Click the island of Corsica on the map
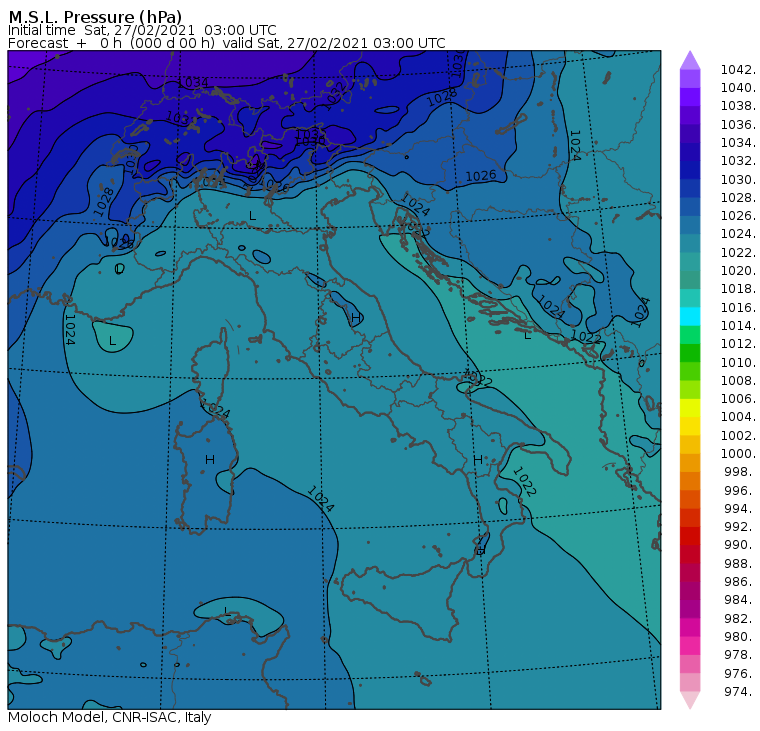This screenshot has height=731, width=760. (211, 365)
